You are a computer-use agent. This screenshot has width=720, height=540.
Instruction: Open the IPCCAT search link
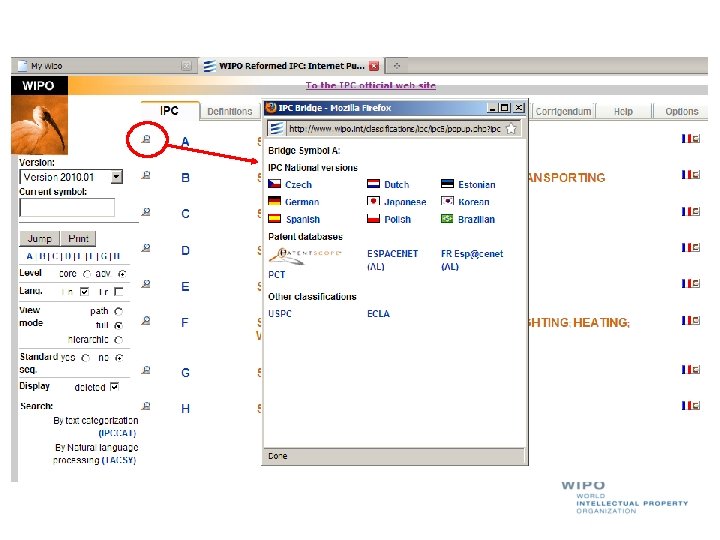(118, 433)
